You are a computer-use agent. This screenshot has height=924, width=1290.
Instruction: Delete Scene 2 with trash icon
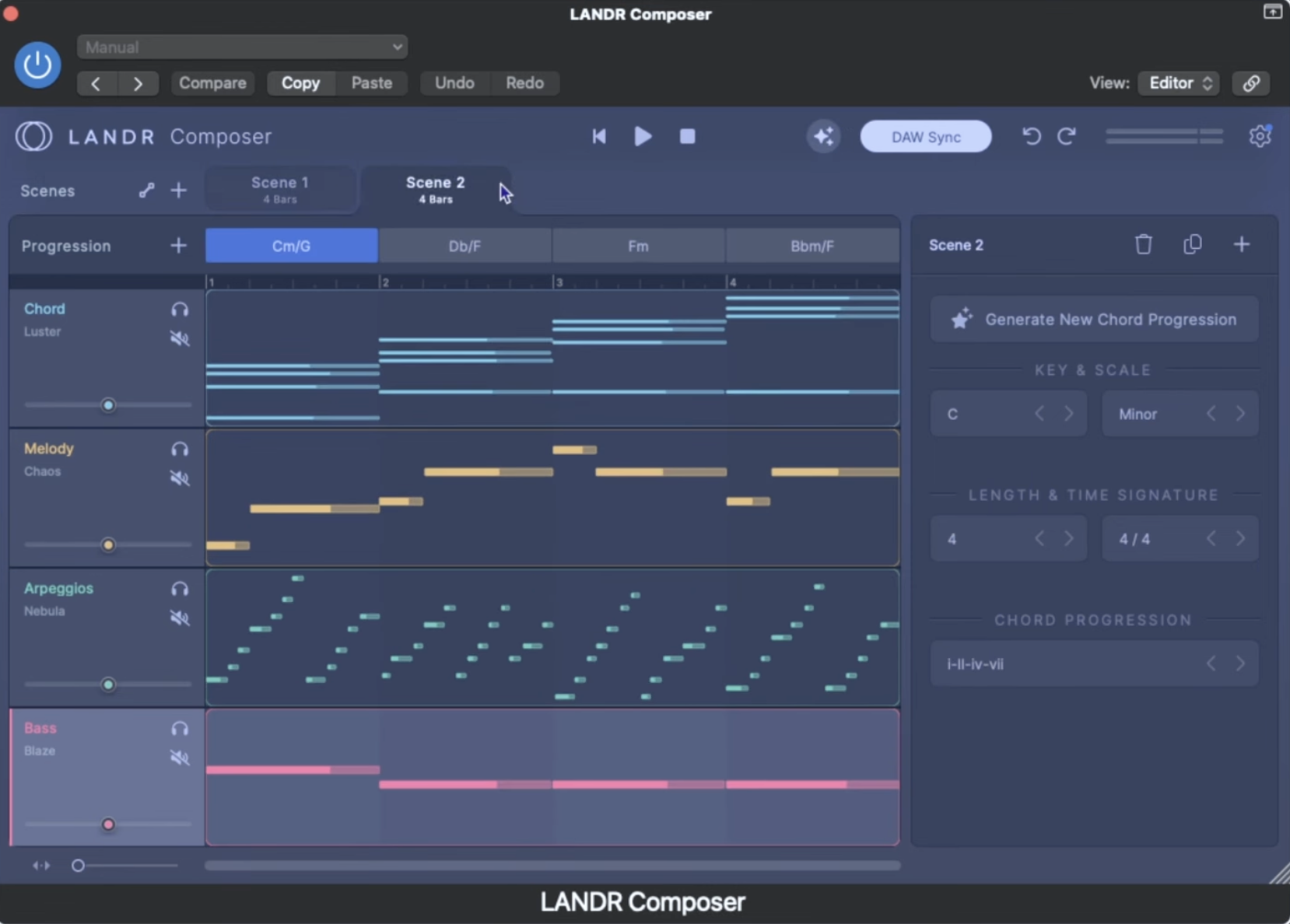(x=1143, y=244)
